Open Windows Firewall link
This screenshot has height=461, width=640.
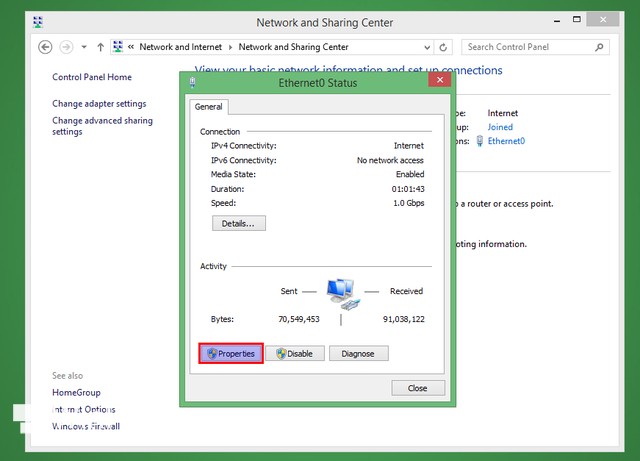pos(86,426)
